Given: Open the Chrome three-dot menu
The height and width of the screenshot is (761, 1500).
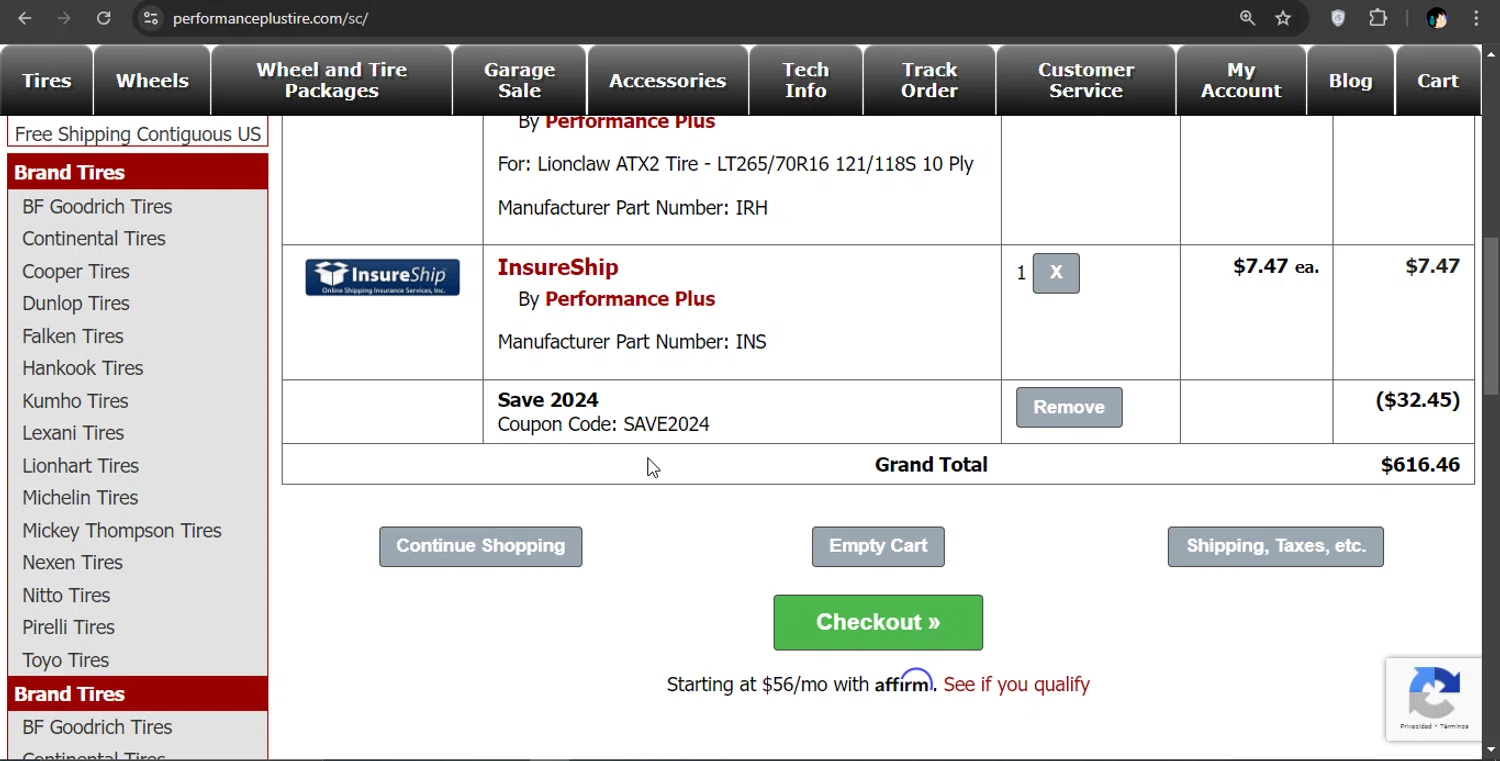Looking at the screenshot, I should click(x=1476, y=18).
